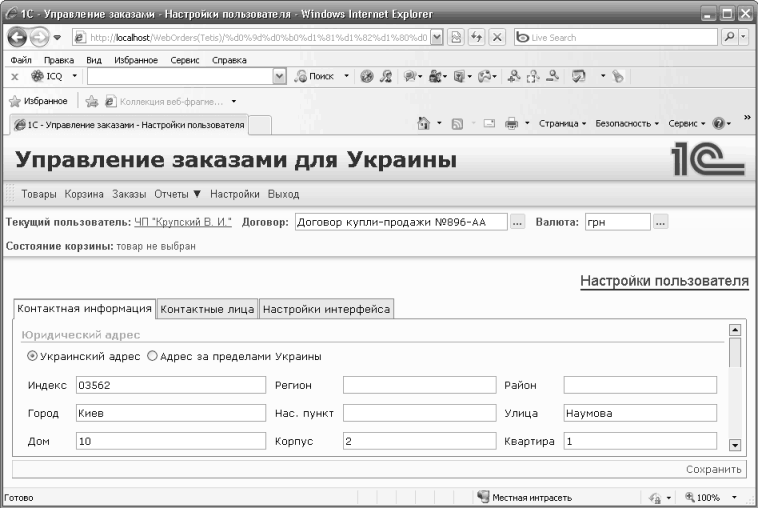Screen dimensions: 758x508
Task: Open the search provider options dropdown
Action: [x=743, y=37]
